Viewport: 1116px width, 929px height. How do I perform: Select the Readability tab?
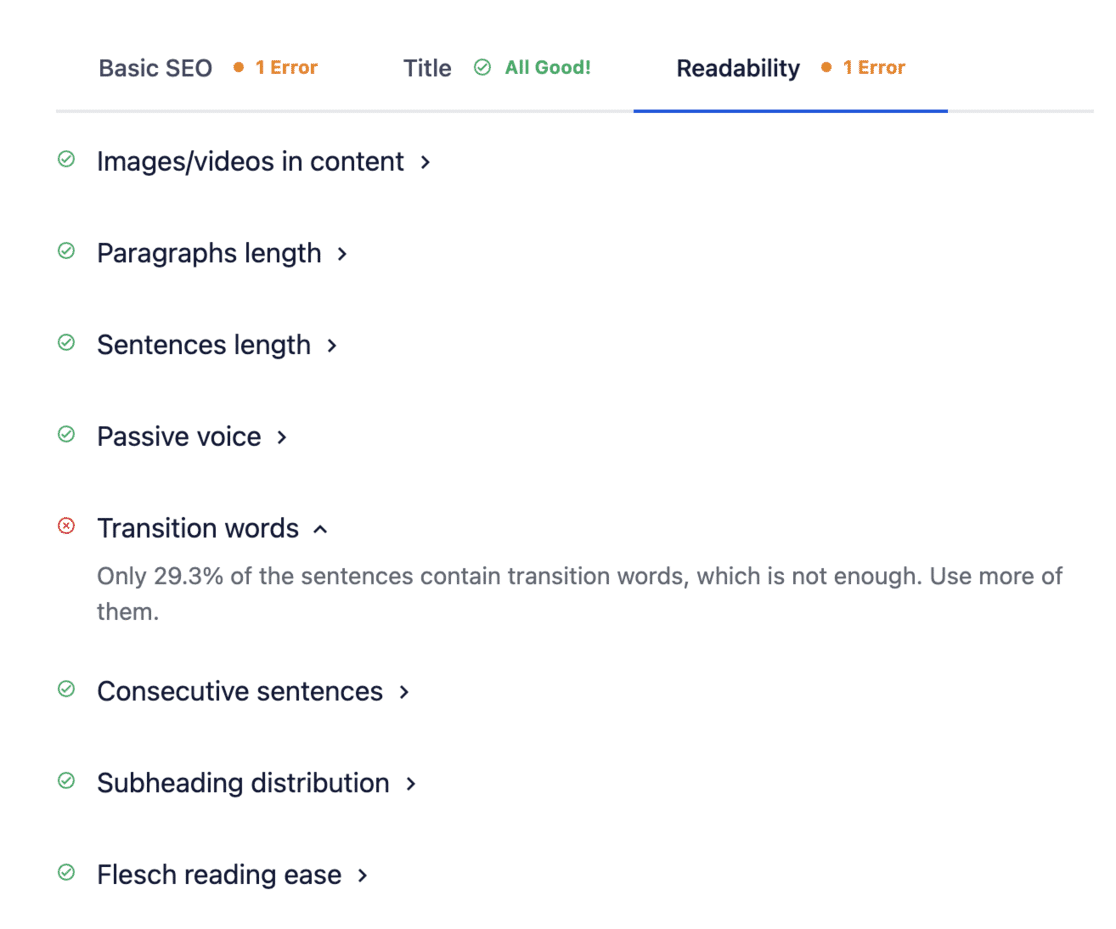(x=738, y=68)
